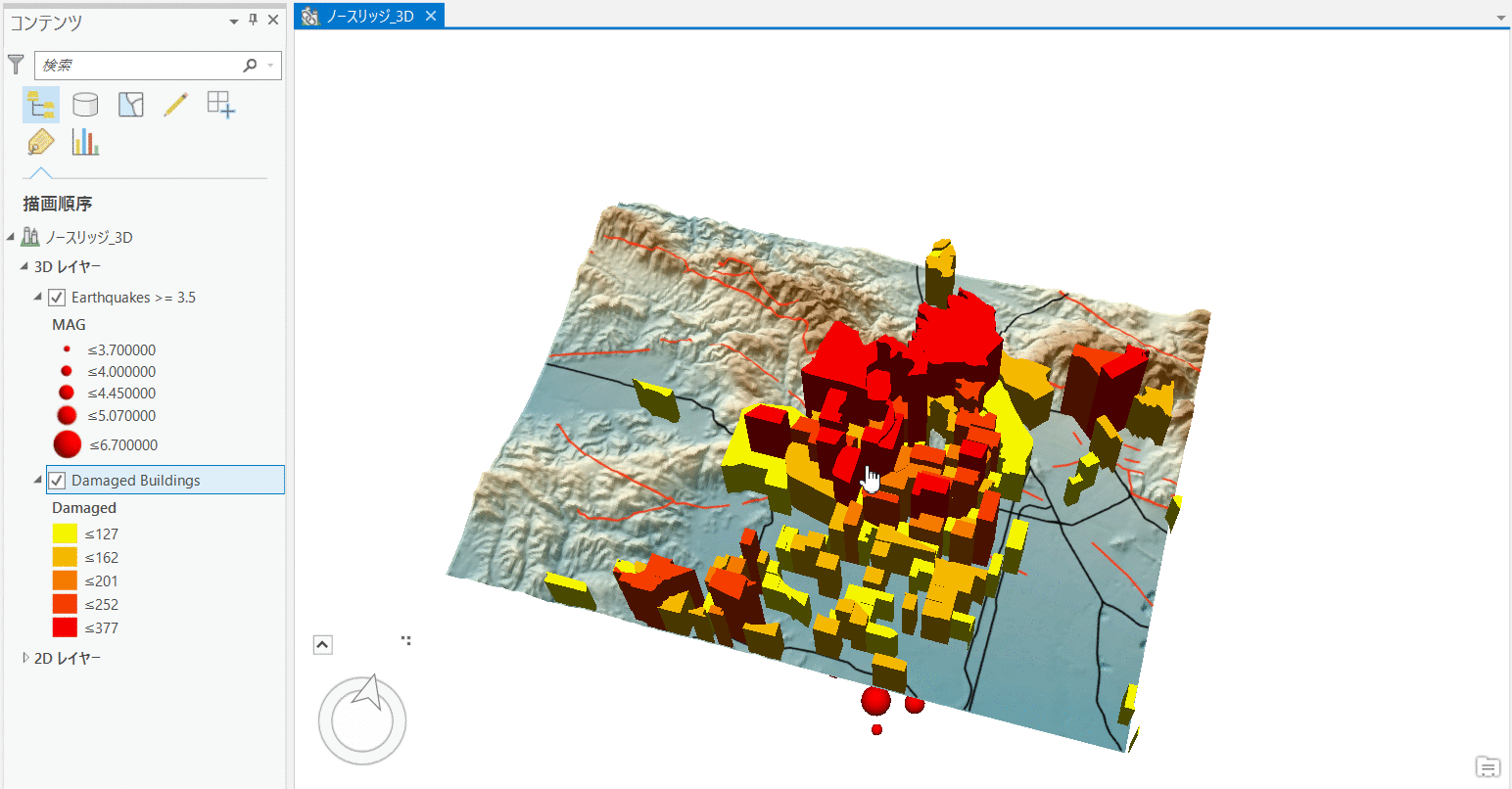1512x789 pixels.
Task: Select list by labeling (tag icon)
Action: (40, 141)
